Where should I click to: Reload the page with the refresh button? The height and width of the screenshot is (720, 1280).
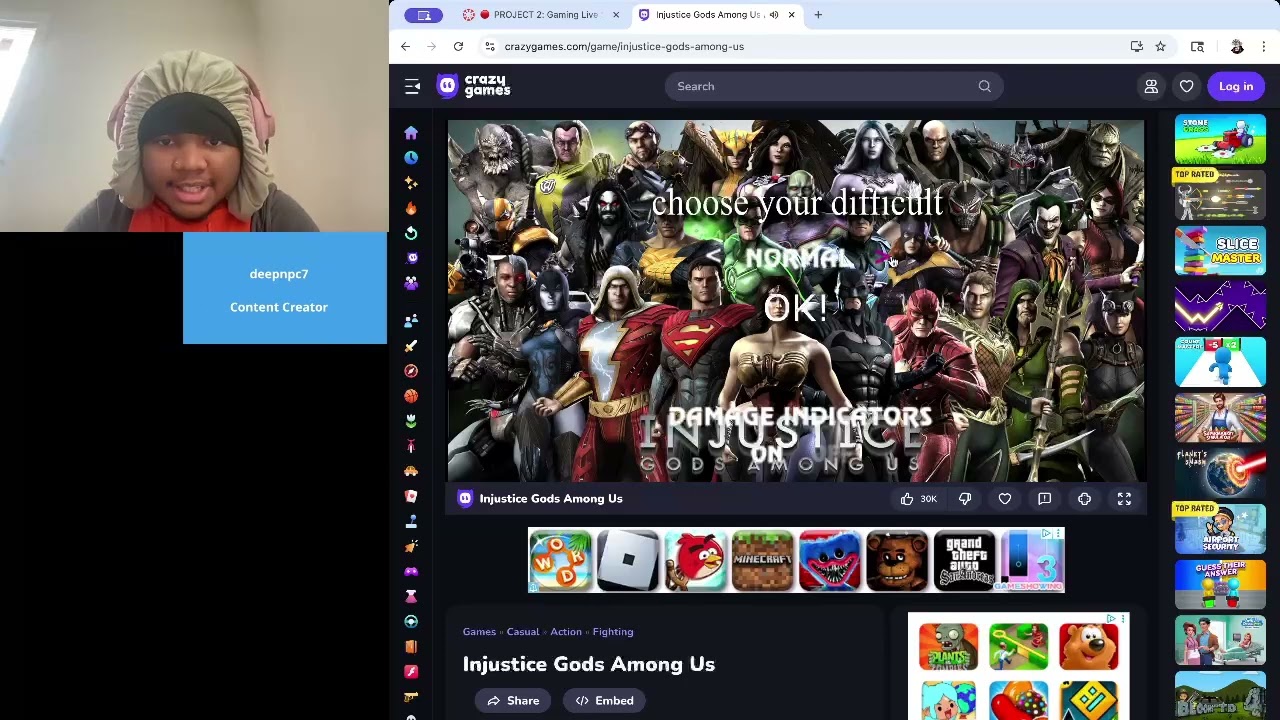458,46
